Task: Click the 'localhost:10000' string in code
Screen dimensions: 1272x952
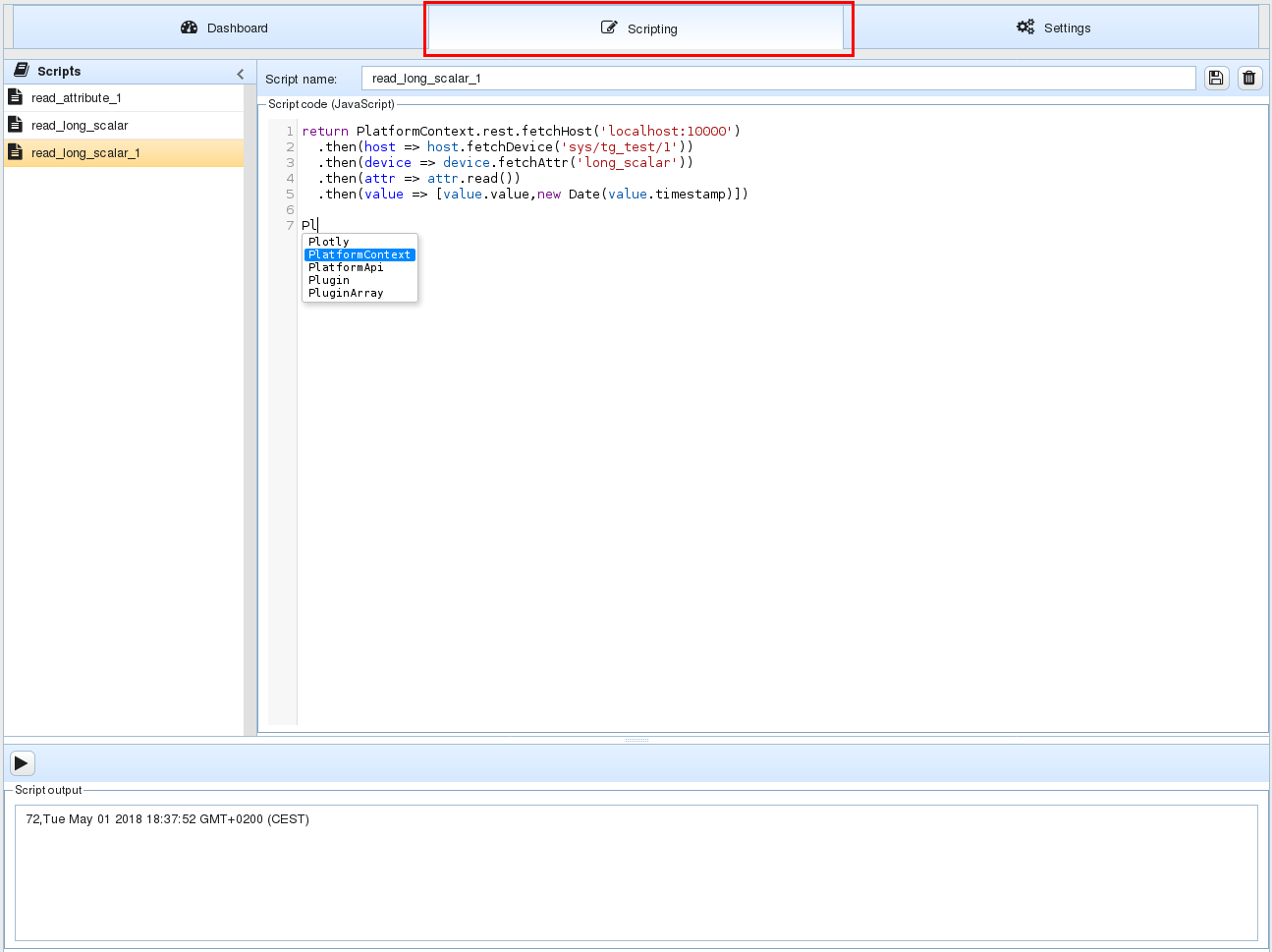Action: [667, 132]
